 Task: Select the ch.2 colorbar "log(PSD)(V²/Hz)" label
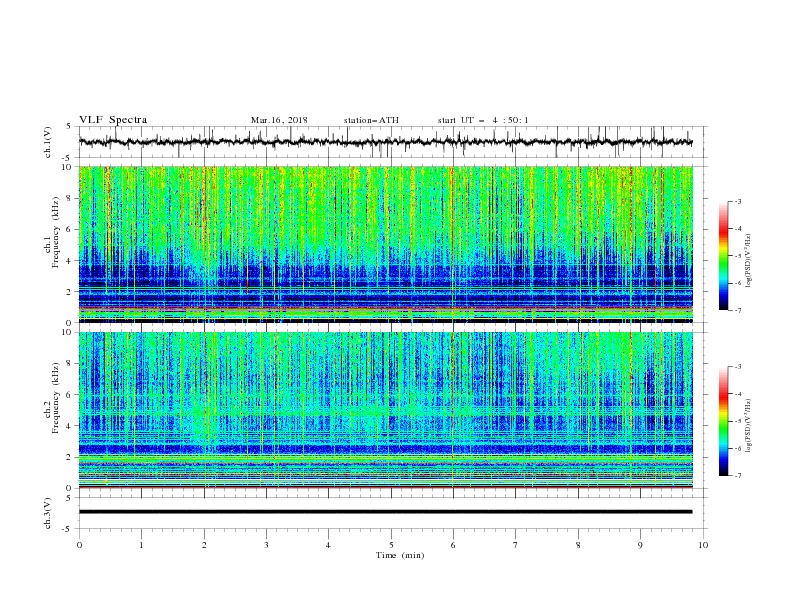click(749, 426)
